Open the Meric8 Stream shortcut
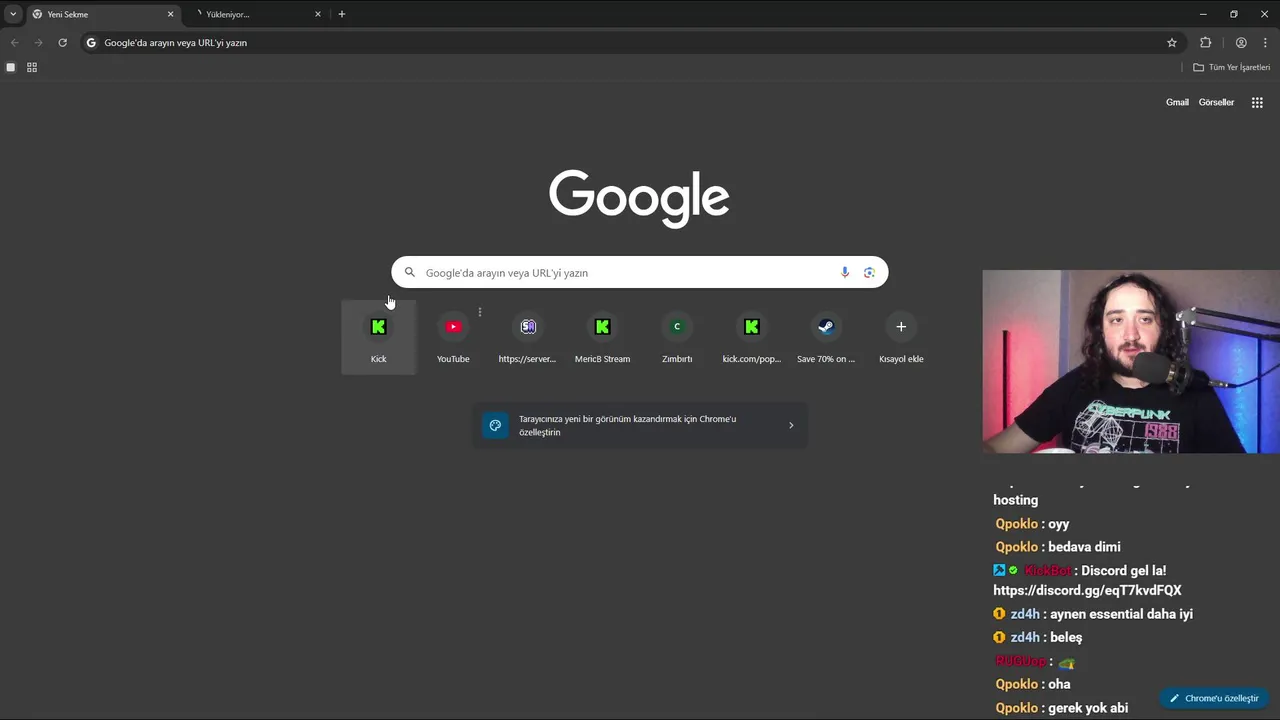Image resolution: width=1280 pixels, height=720 pixels. coord(602,337)
